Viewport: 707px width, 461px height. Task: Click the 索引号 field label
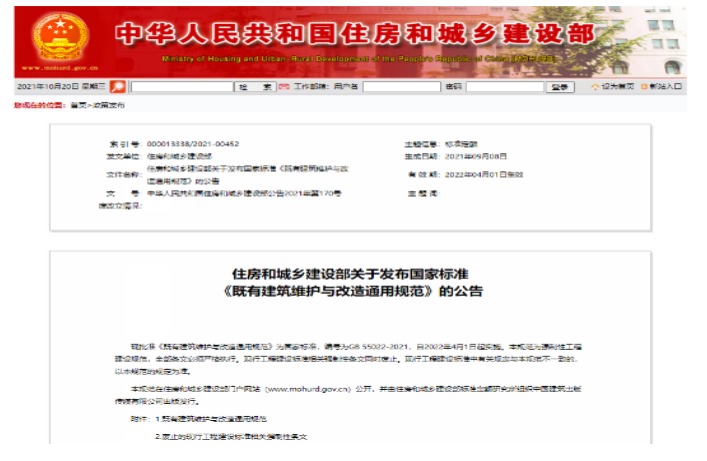[124, 144]
